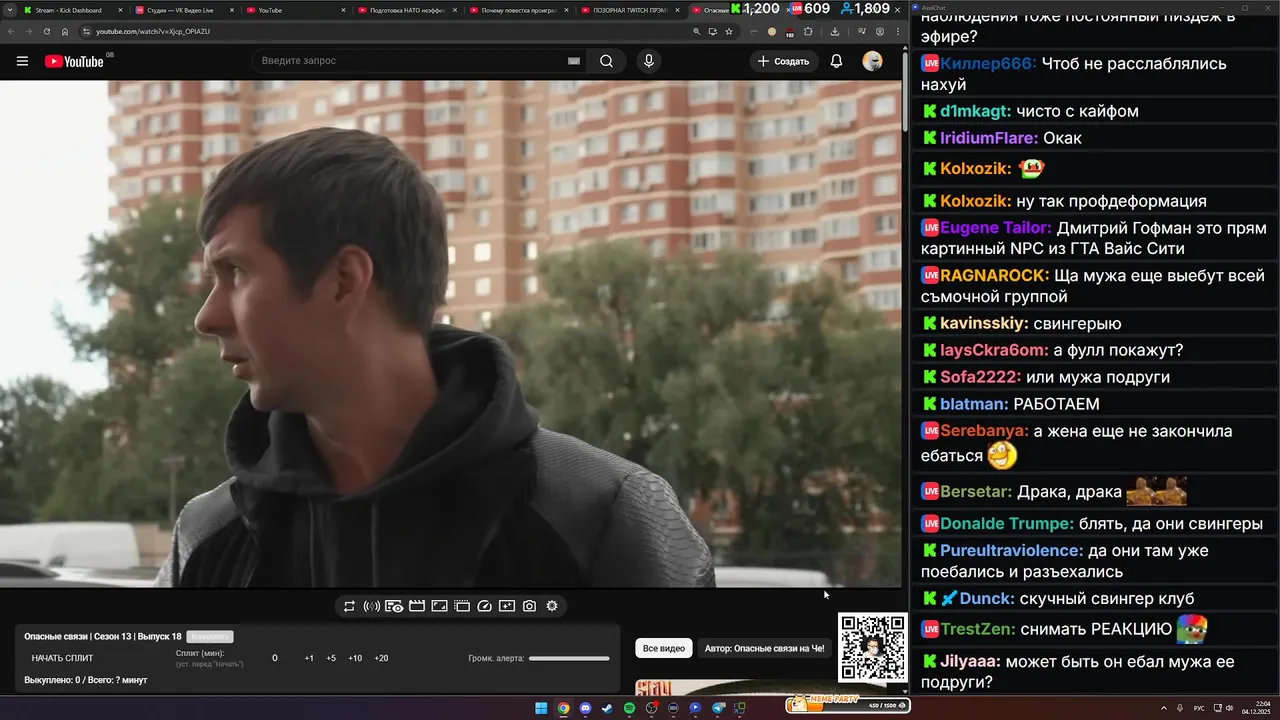Click the QR code image

point(872,648)
